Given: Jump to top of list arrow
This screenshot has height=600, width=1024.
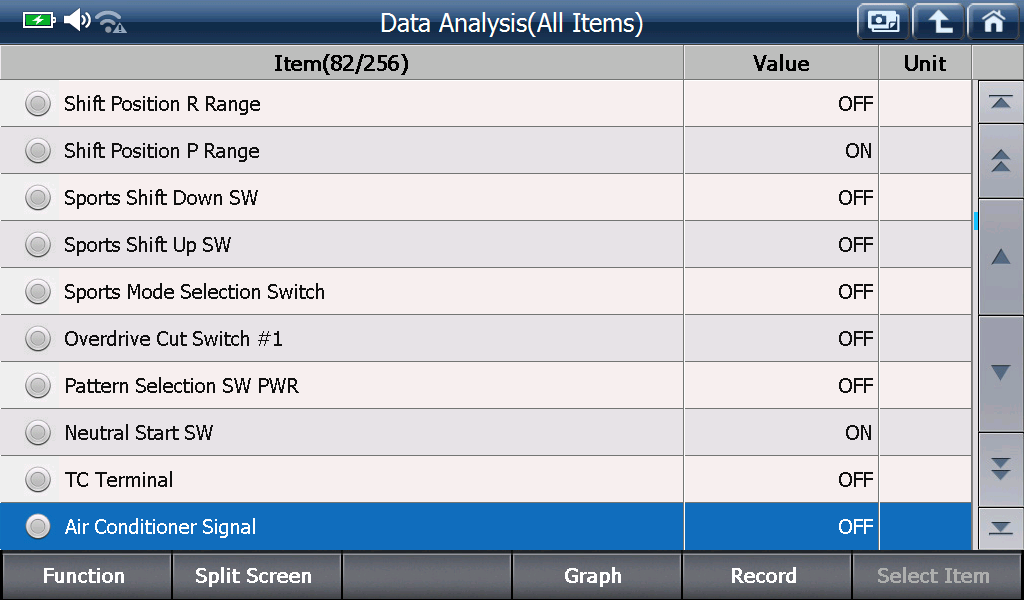Looking at the screenshot, I should point(1000,103).
